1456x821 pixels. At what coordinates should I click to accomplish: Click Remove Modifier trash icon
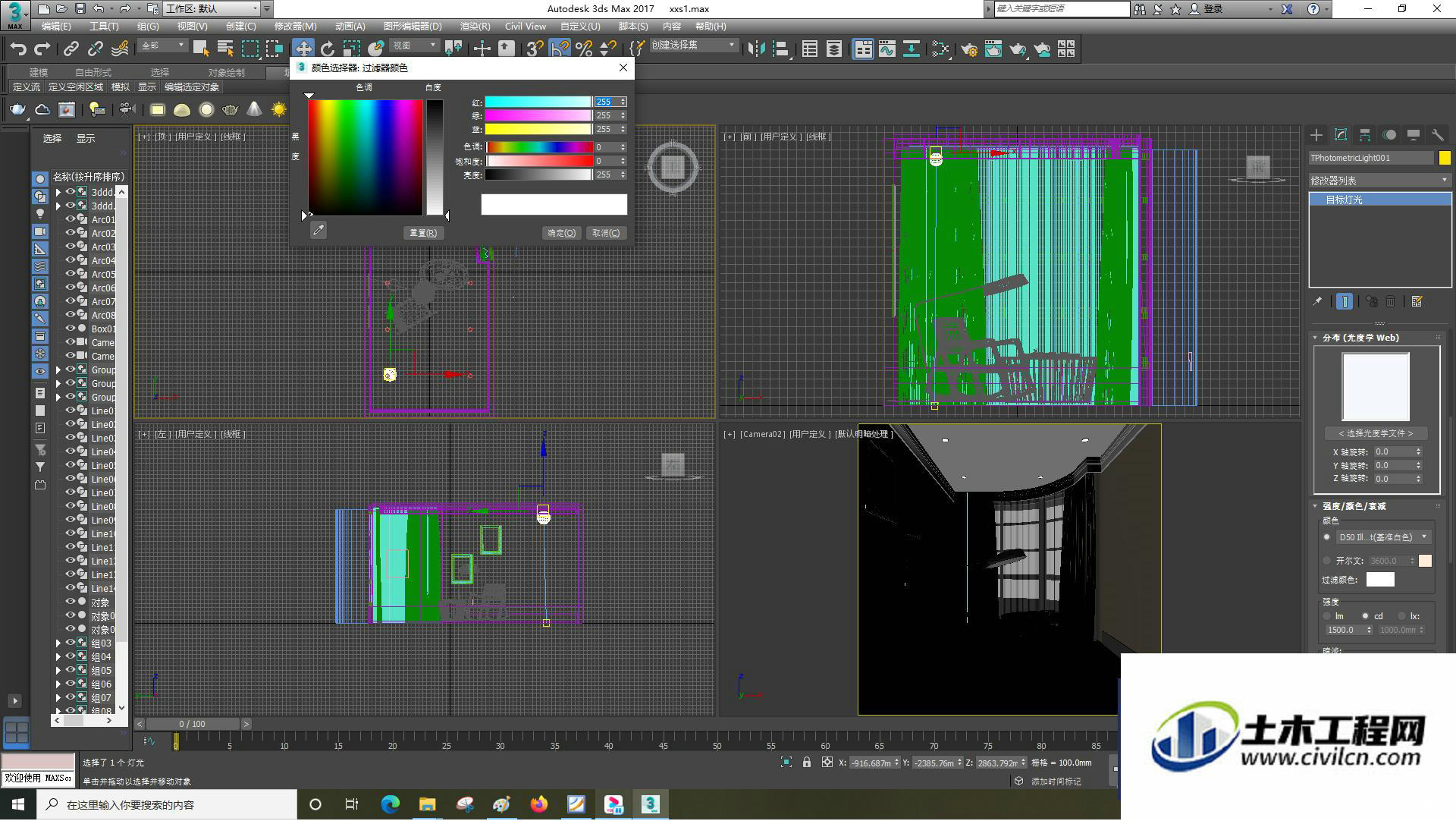pos(1391,302)
